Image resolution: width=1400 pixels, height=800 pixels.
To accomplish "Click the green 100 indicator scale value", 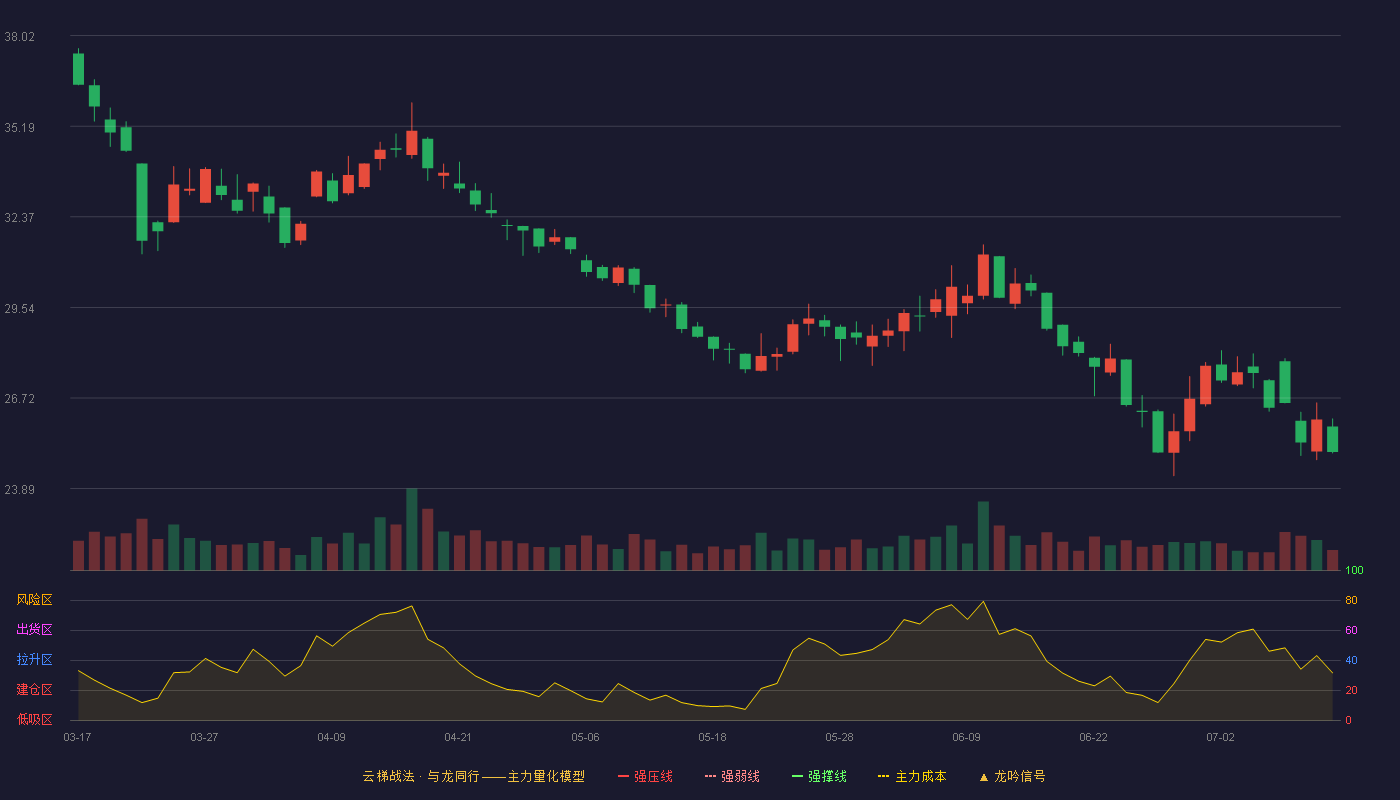I will point(1354,571).
